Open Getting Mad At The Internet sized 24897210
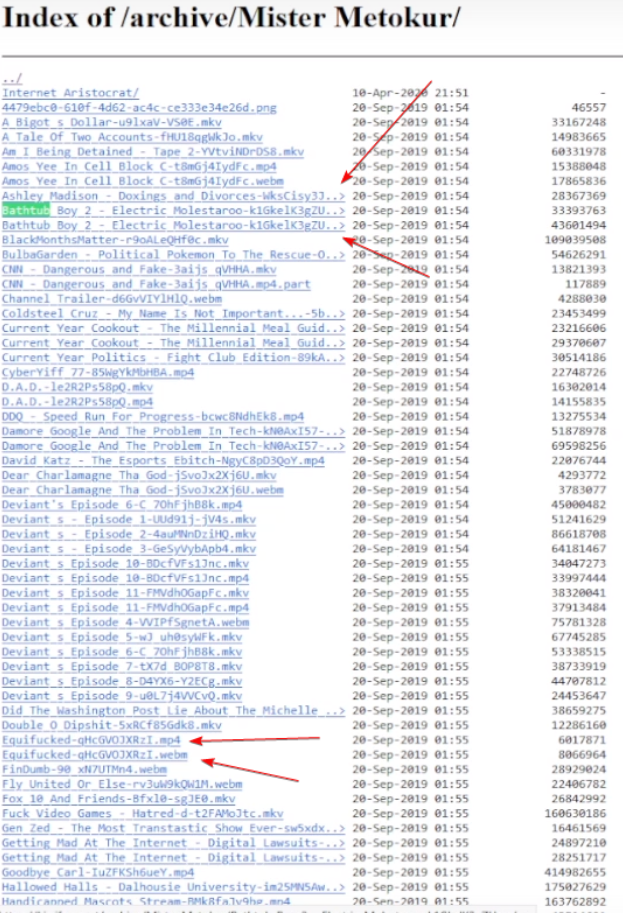 pos(174,843)
